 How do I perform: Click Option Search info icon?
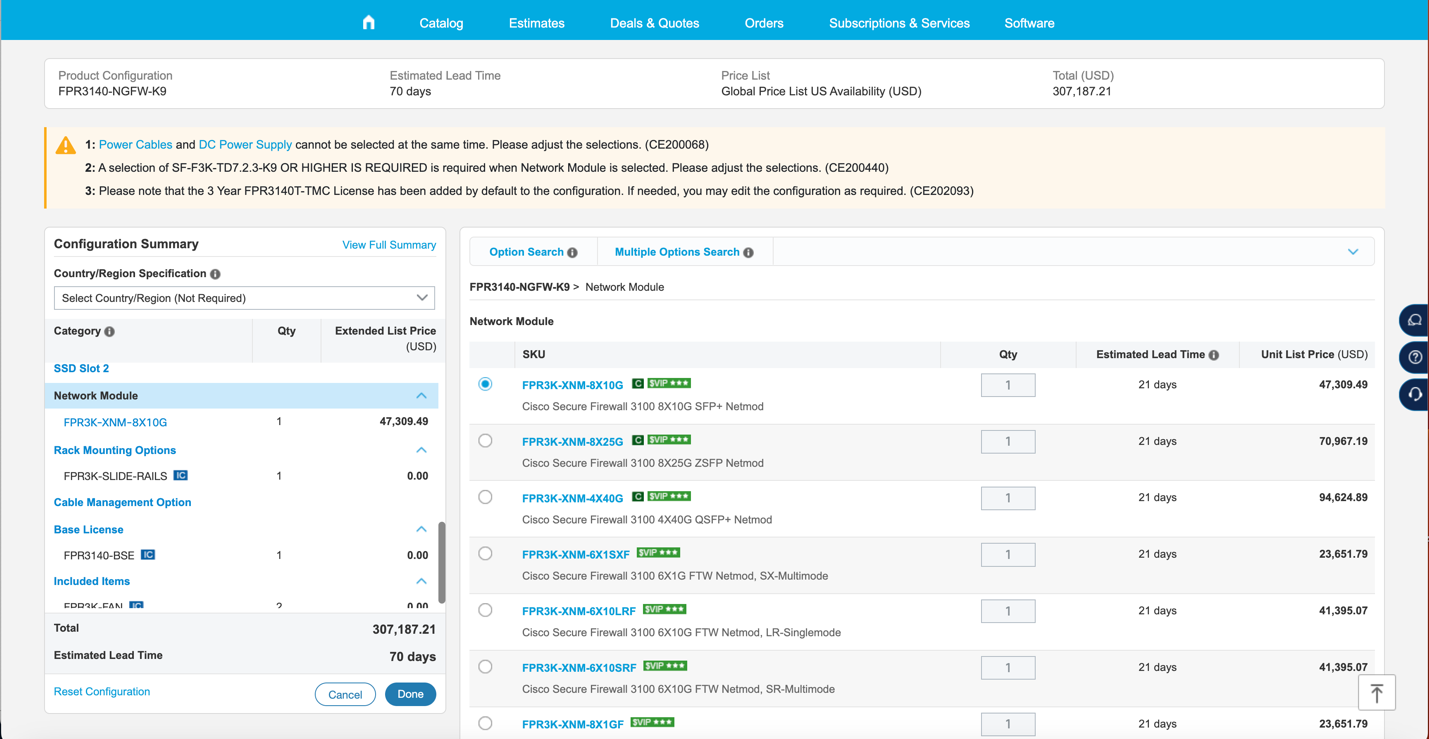pos(572,253)
